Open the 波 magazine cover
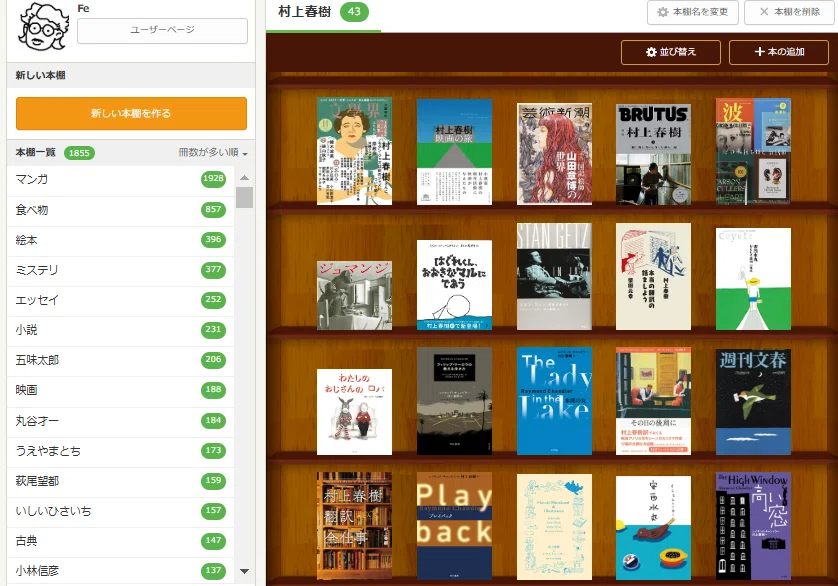 [754, 151]
